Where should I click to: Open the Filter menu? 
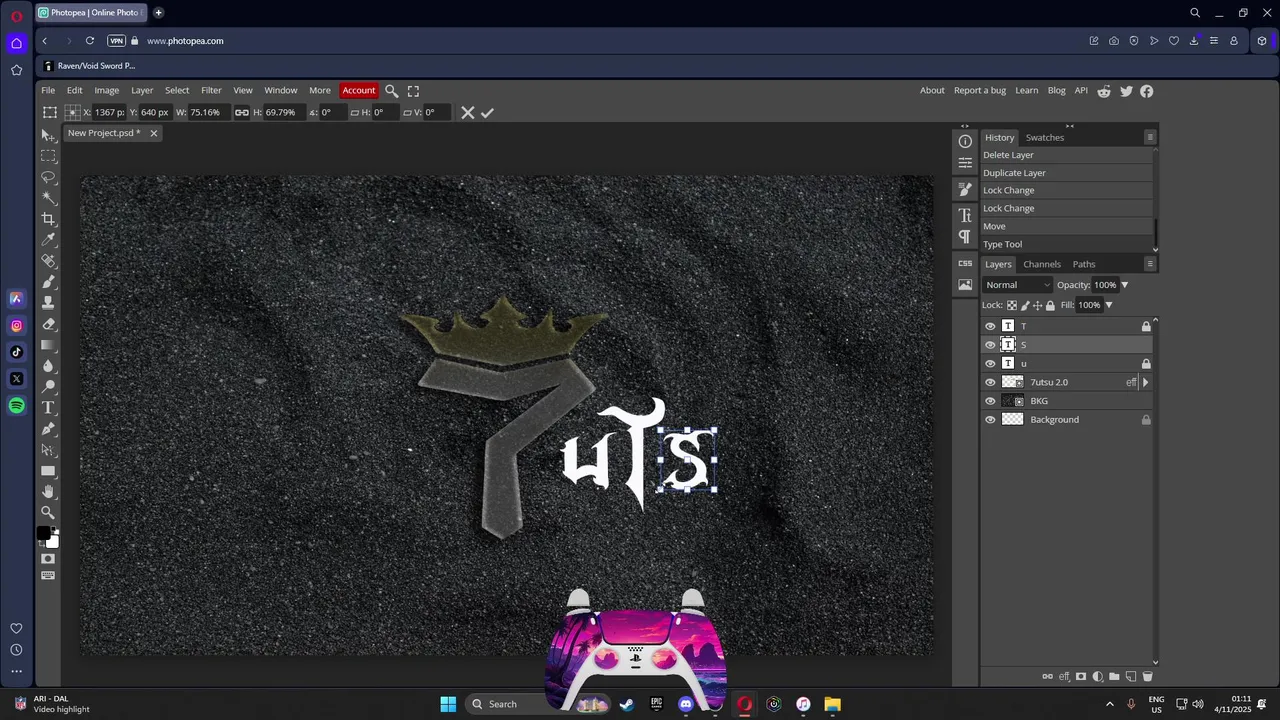pos(211,90)
